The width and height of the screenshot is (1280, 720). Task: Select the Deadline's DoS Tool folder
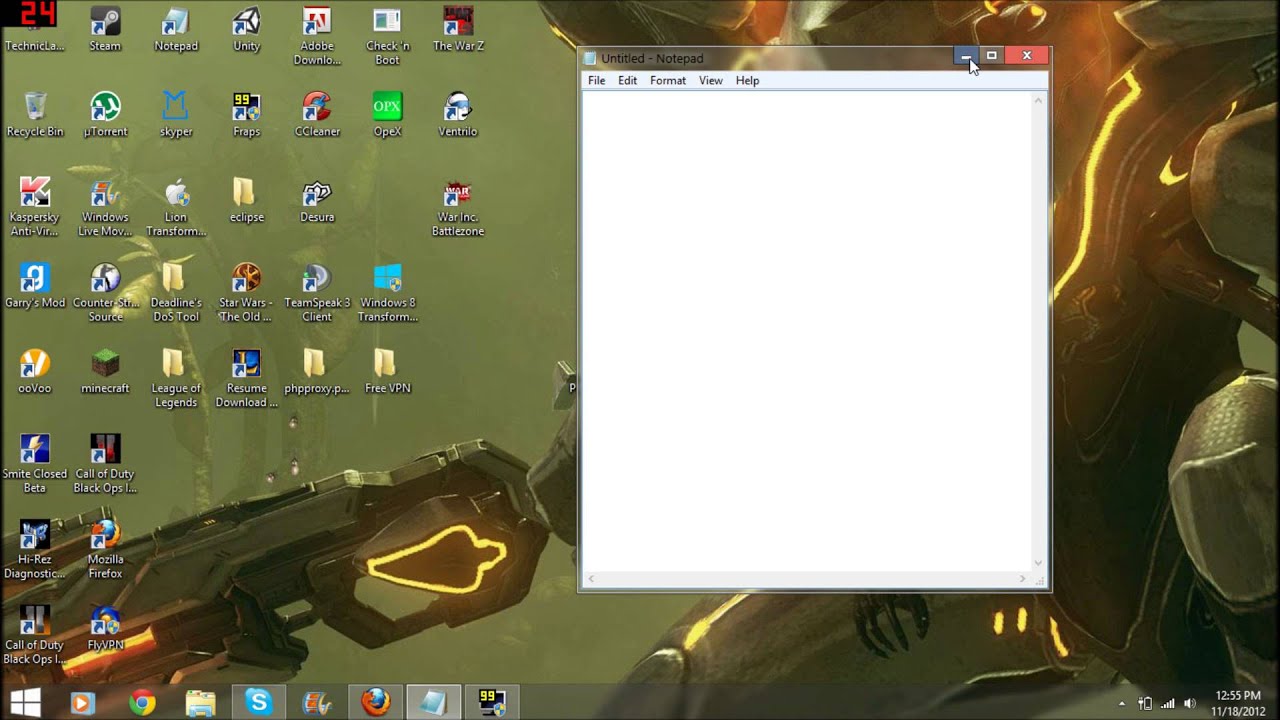click(176, 293)
